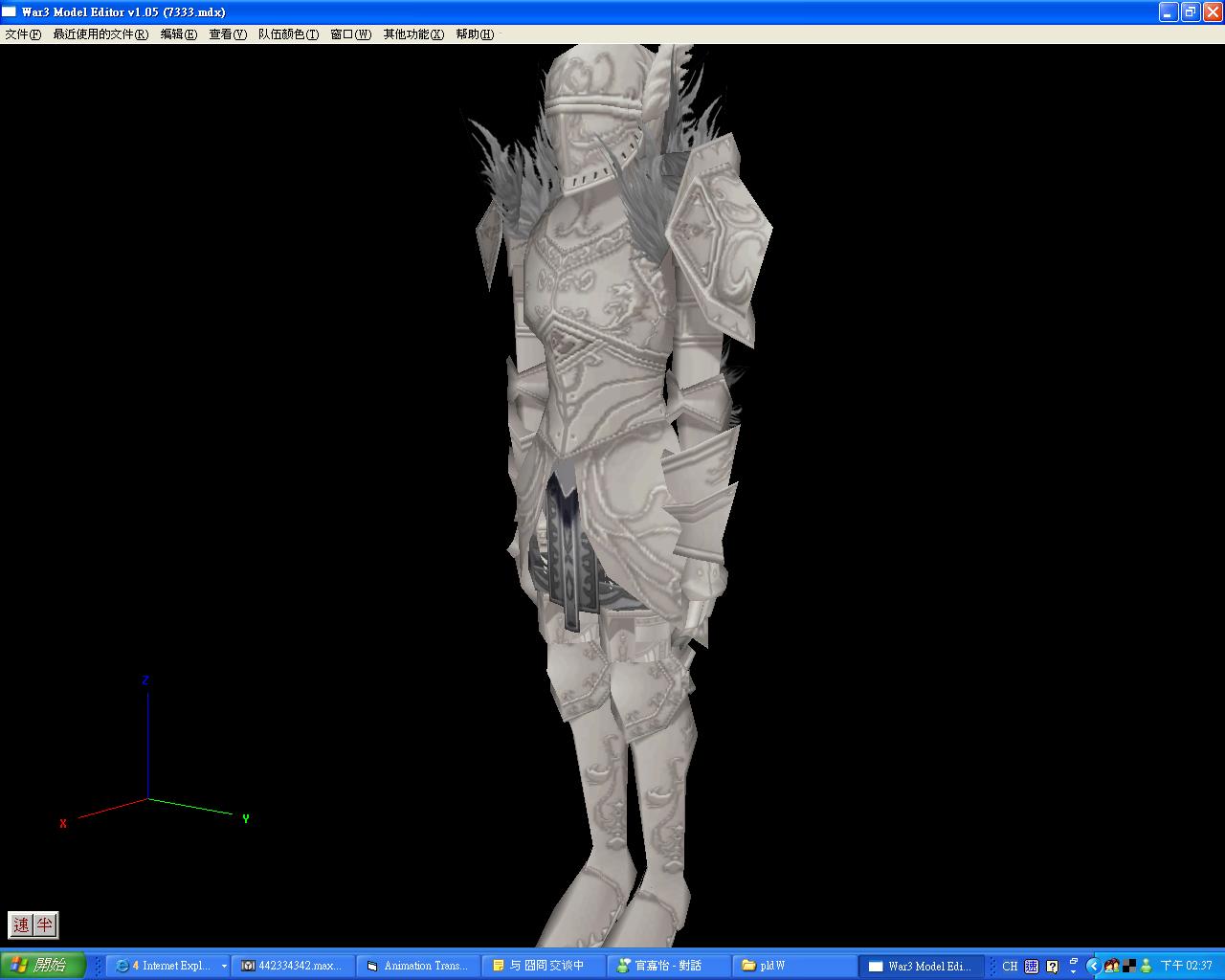Open the 最近使用的文件(R) menu
The image size is (1225, 980).
tap(100, 34)
